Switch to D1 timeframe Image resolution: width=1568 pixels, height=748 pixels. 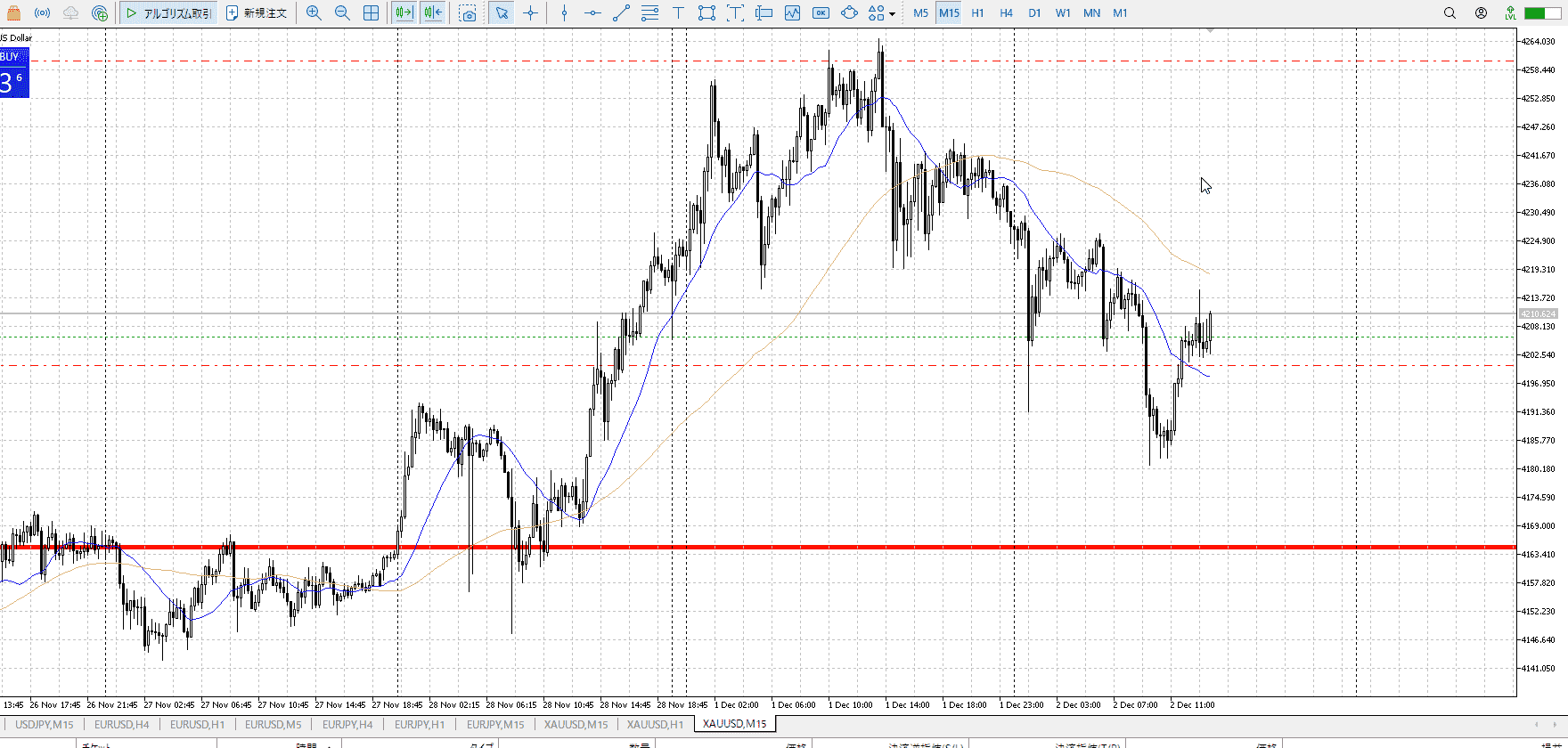(x=1034, y=13)
